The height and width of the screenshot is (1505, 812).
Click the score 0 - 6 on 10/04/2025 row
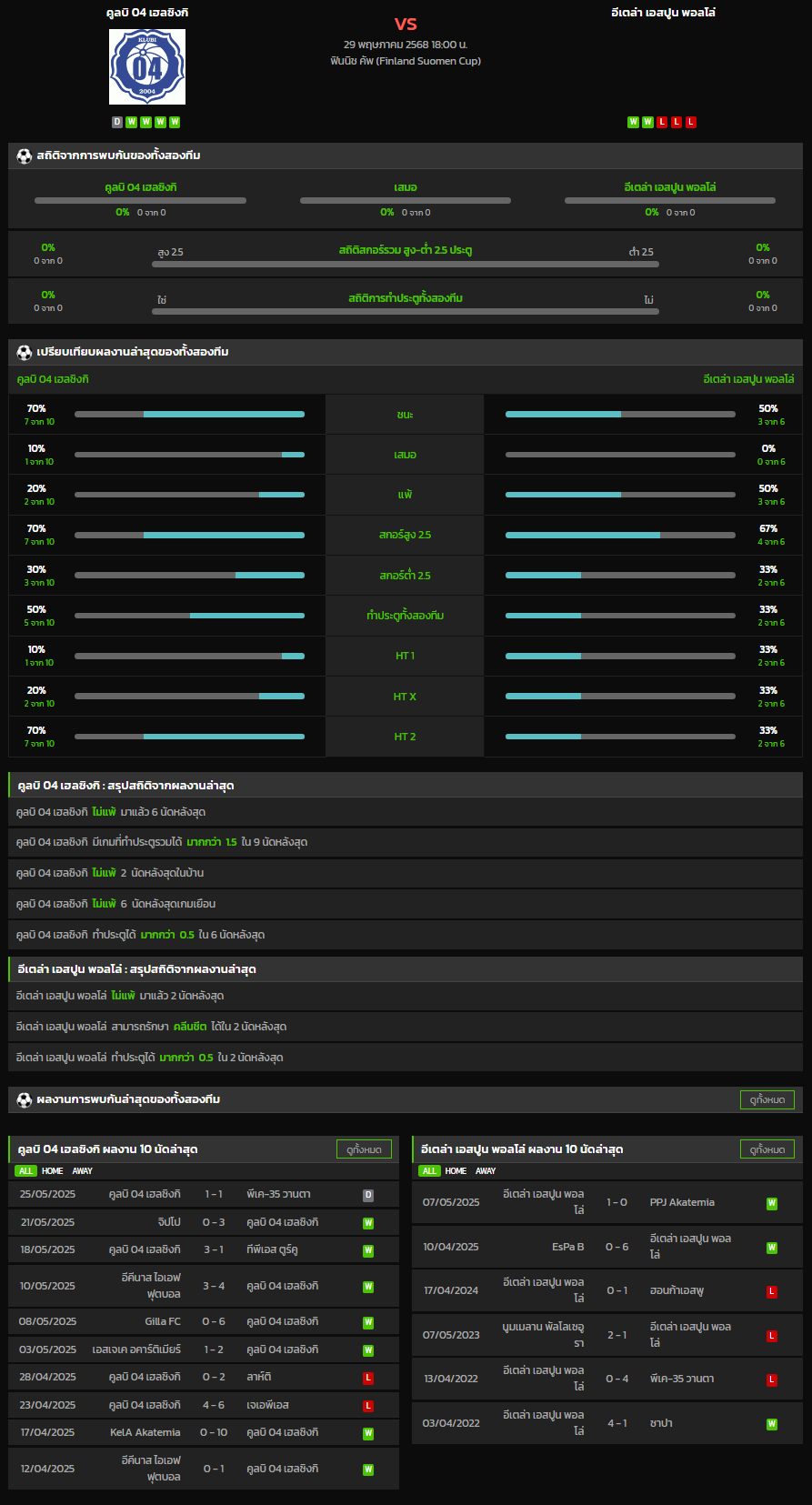[x=617, y=1248]
